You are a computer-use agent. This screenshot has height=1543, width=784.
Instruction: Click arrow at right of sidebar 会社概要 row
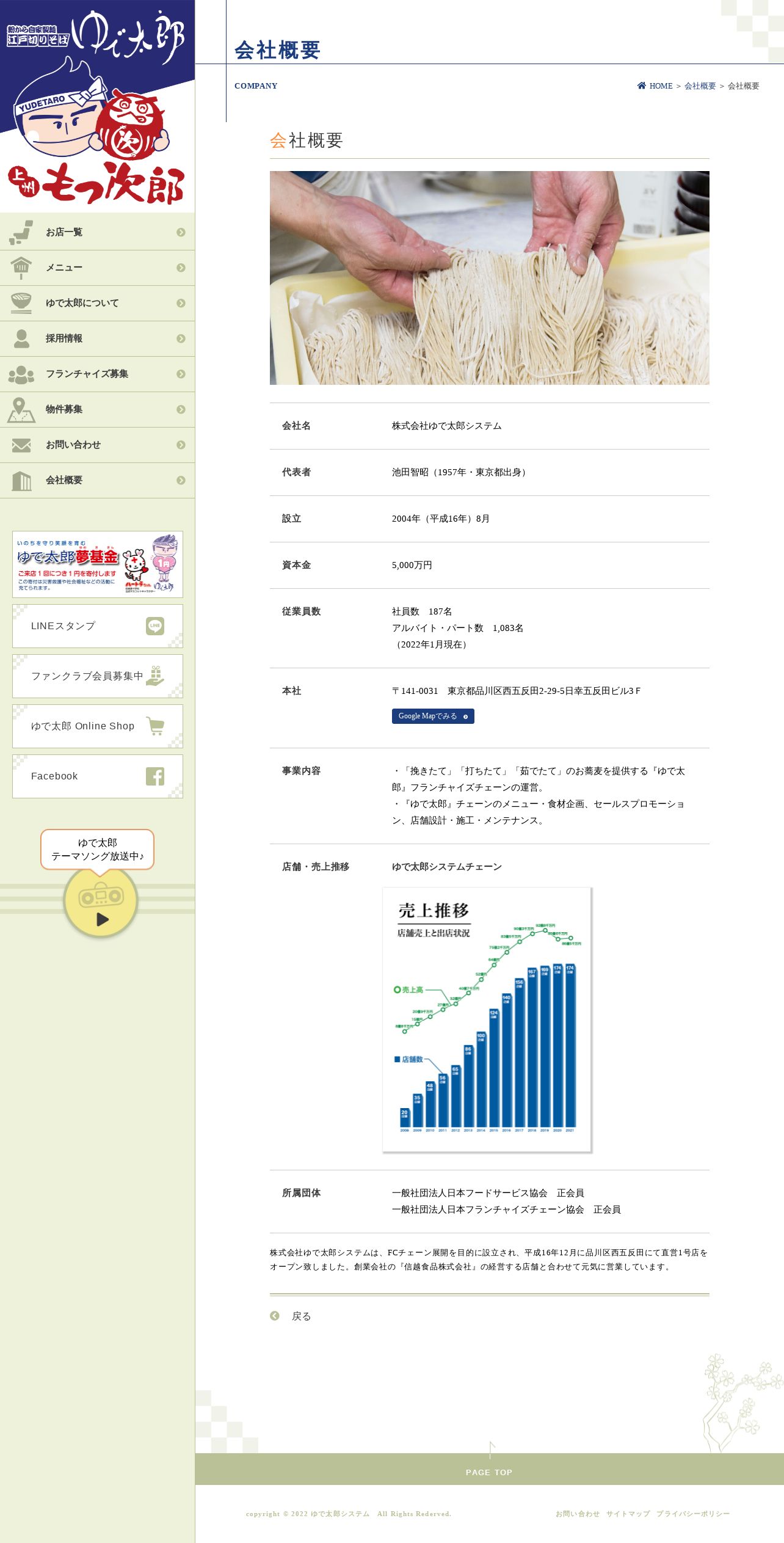click(181, 480)
